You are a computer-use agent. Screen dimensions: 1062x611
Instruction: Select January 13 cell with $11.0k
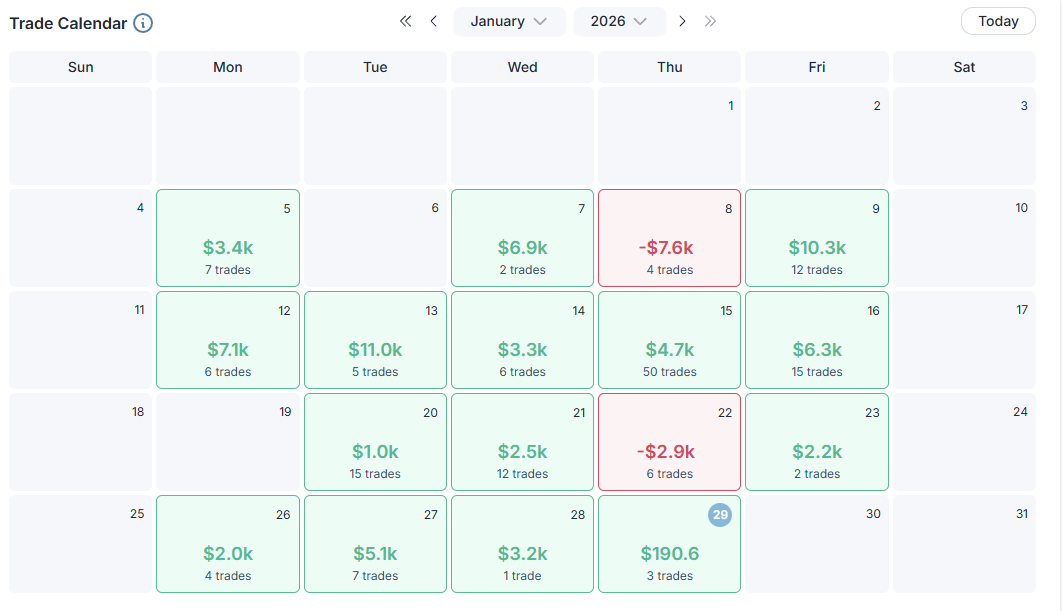point(375,340)
